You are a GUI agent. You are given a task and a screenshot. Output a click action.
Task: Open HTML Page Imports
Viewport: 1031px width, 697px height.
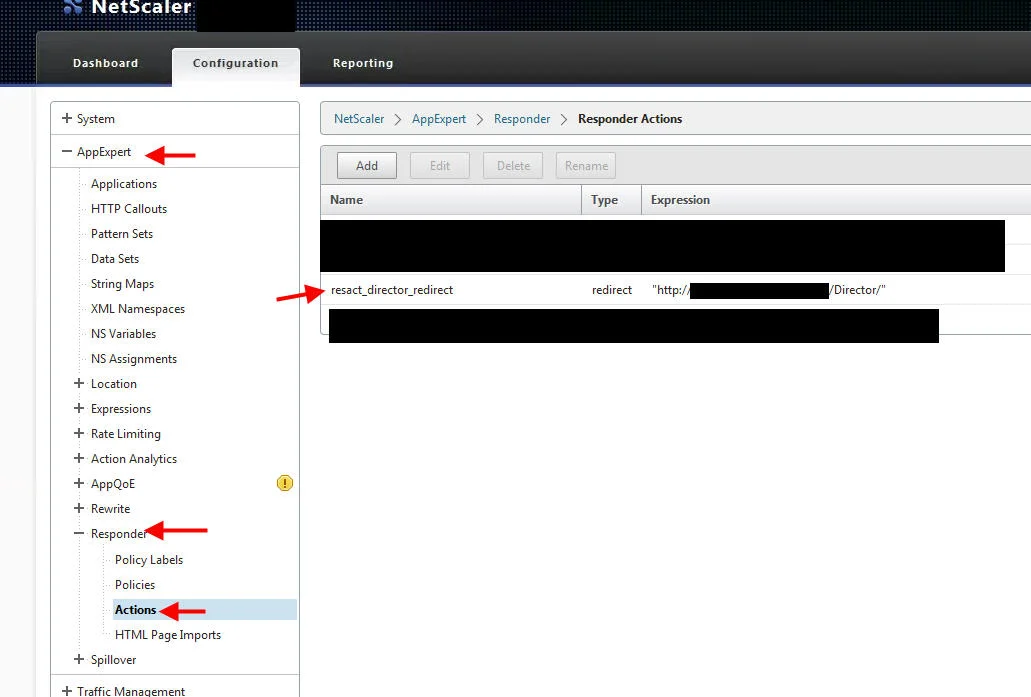pos(168,635)
